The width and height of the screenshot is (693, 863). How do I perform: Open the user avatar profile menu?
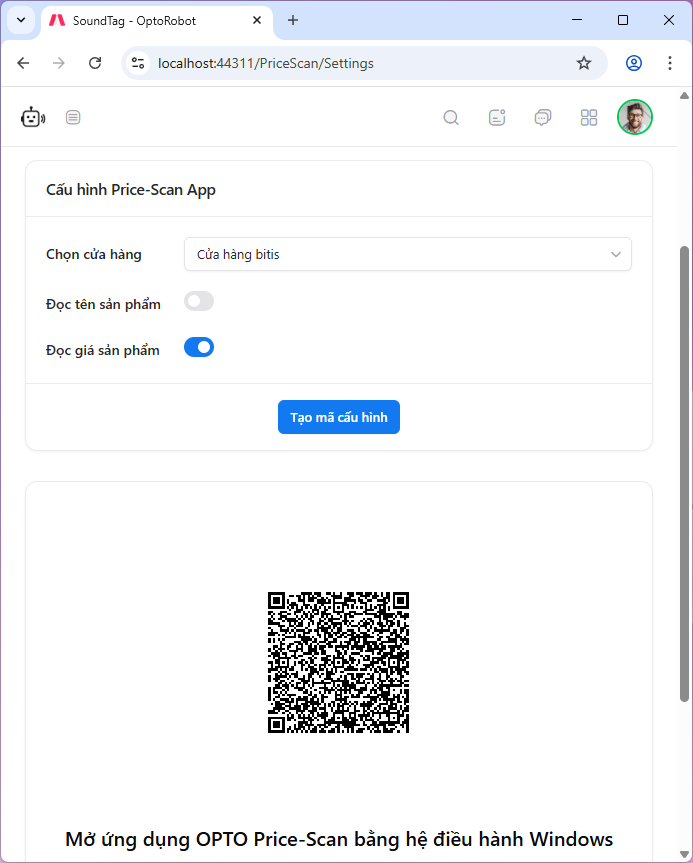tap(635, 117)
